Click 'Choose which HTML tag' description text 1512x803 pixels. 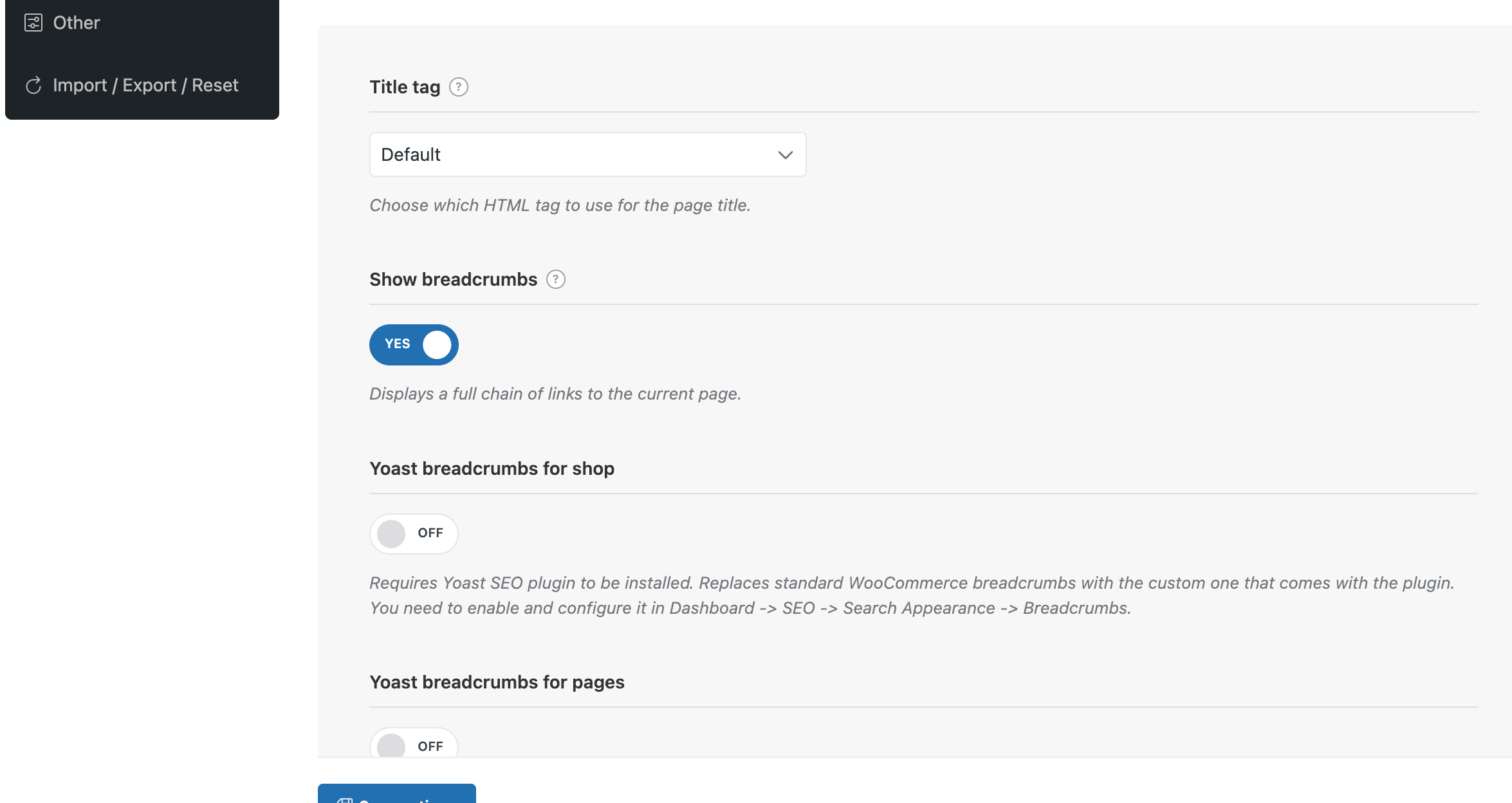click(560, 205)
